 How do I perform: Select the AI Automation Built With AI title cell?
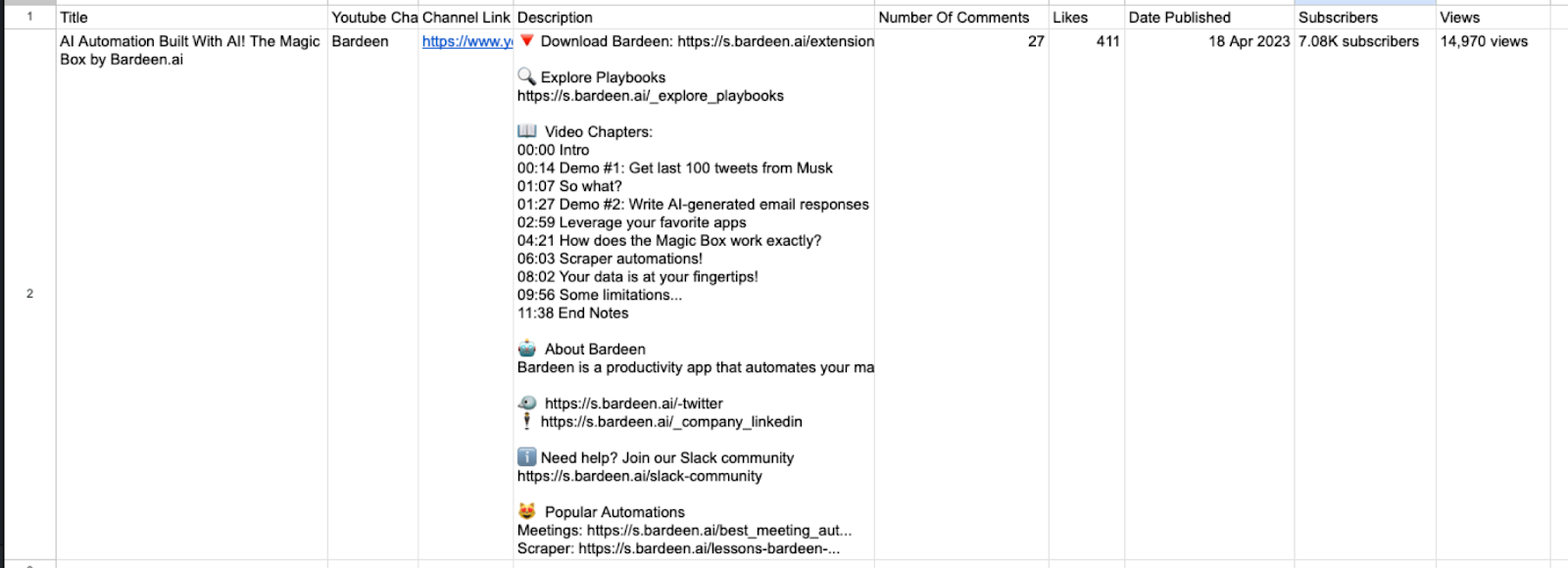pyautogui.click(x=192, y=294)
